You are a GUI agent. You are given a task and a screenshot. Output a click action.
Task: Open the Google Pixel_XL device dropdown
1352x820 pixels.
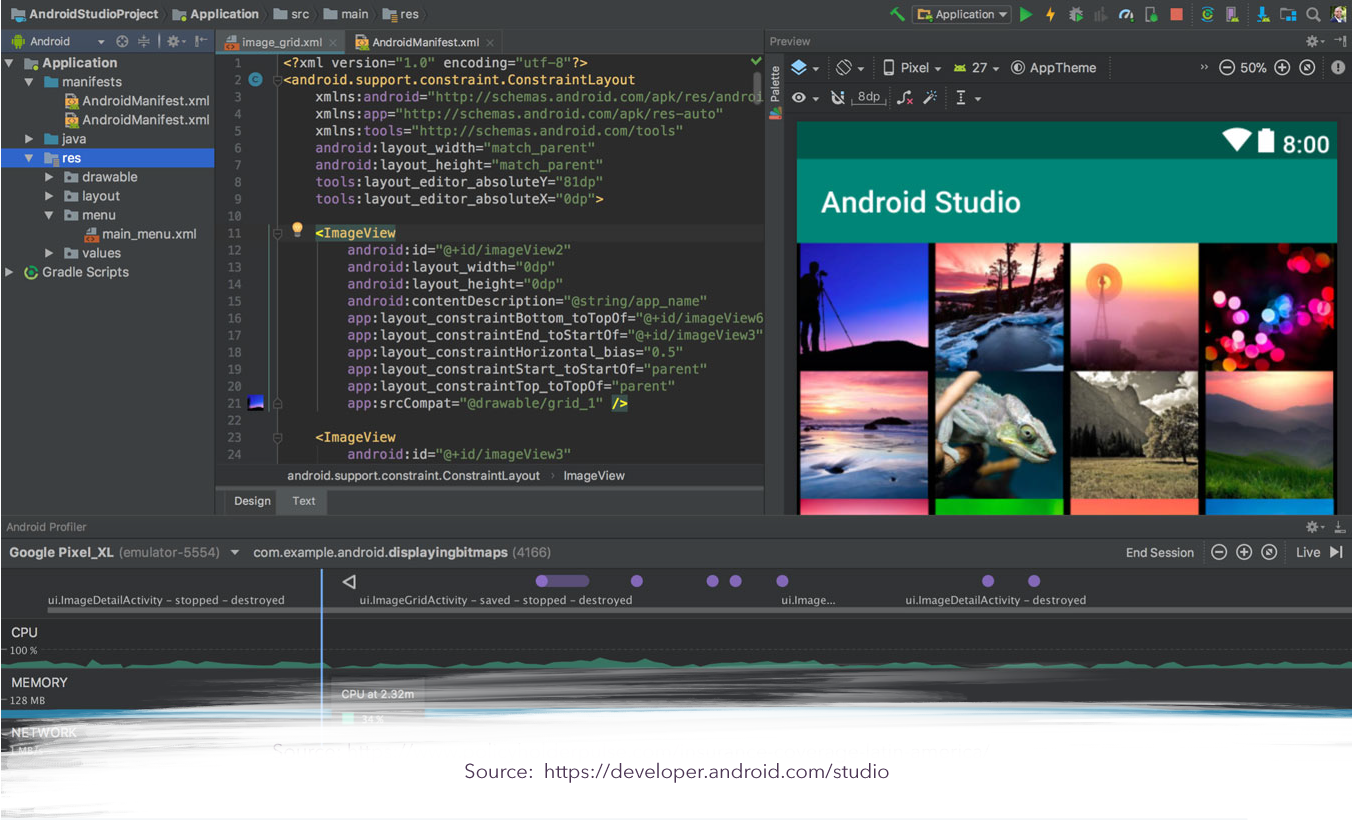coord(124,552)
